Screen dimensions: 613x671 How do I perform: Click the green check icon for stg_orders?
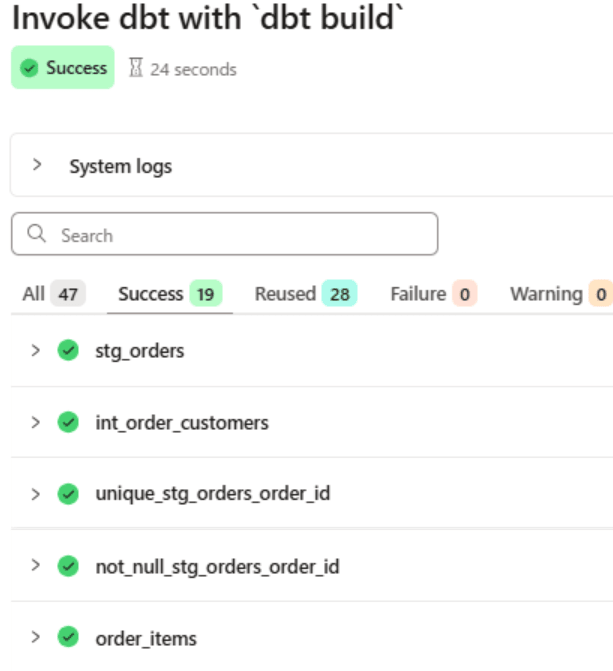click(x=68, y=350)
